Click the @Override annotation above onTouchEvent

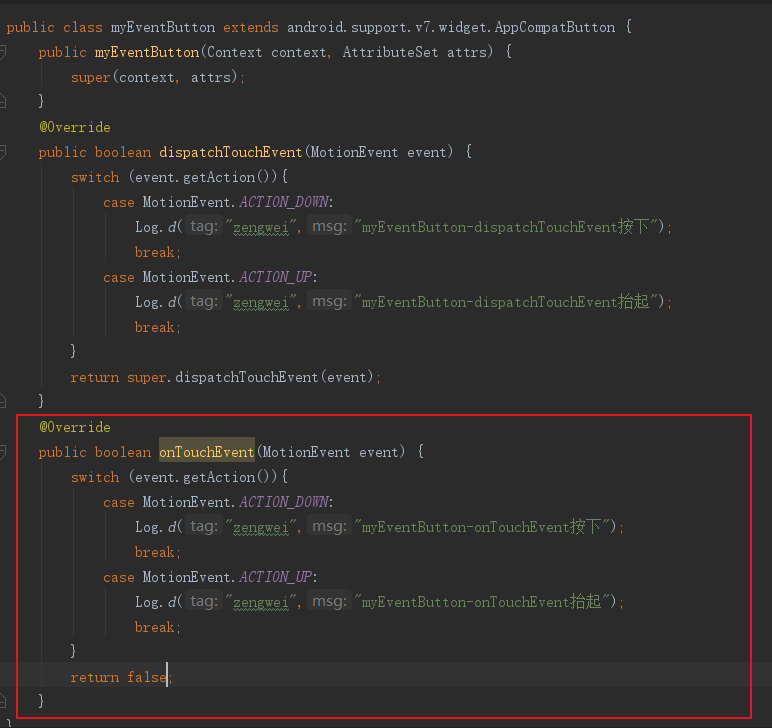(74, 427)
